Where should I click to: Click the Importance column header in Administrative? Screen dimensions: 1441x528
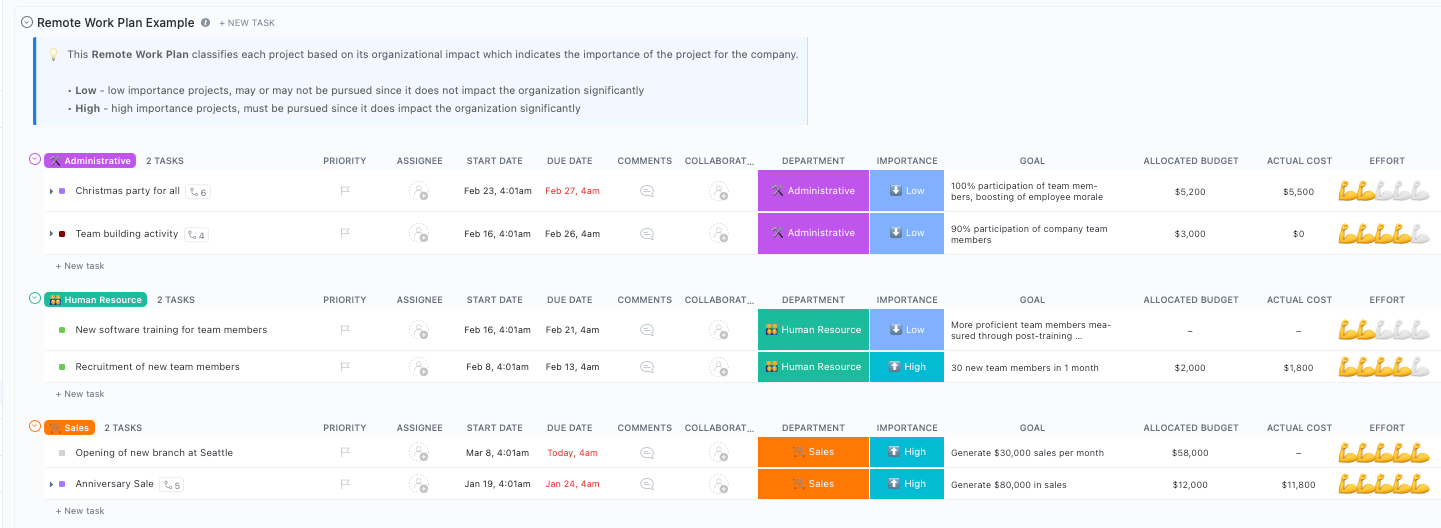907,161
